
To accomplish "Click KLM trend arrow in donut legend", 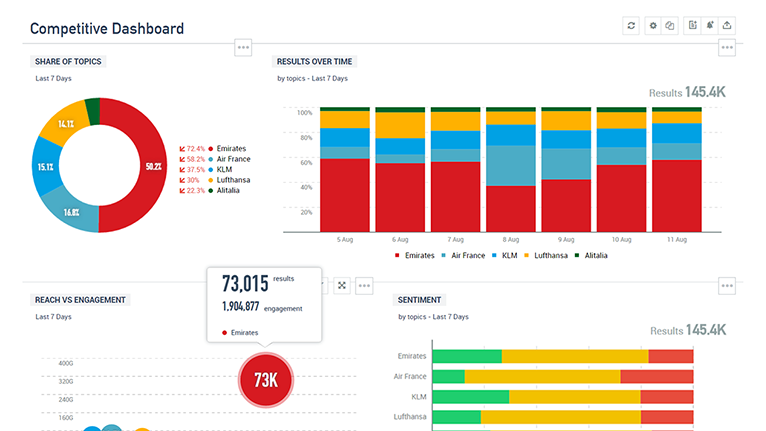I will (x=182, y=170).
